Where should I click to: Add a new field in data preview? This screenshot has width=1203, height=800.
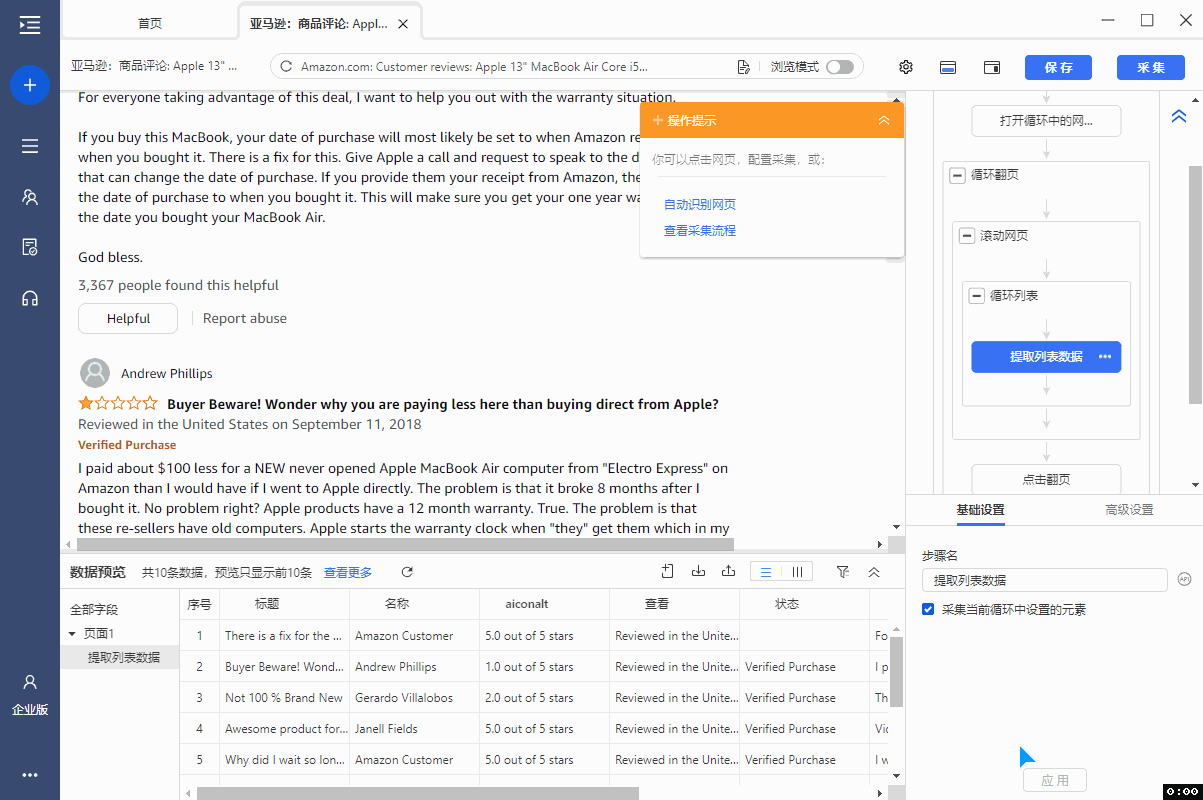pyautogui.click(x=668, y=571)
